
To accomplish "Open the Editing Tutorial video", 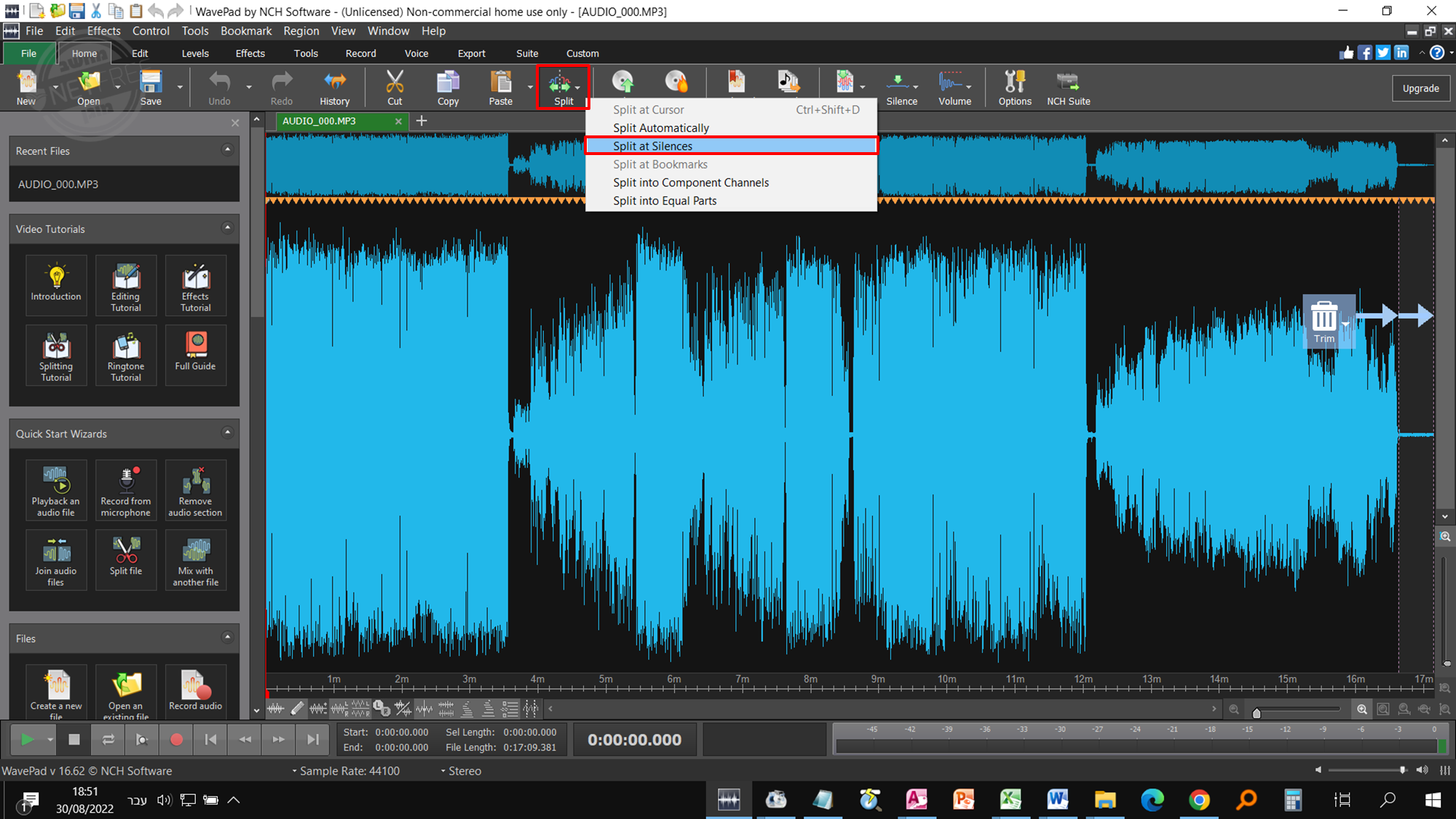I will coord(126,284).
